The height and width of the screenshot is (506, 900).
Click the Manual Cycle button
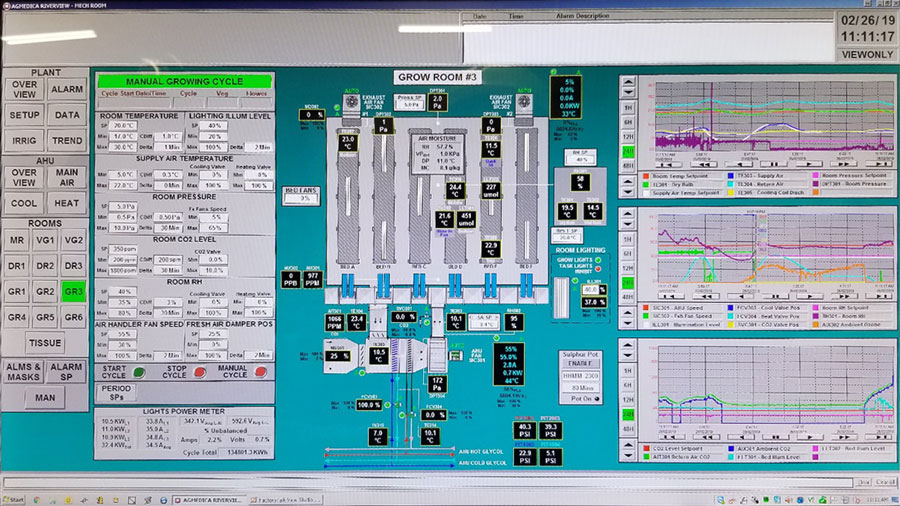pos(260,372)
